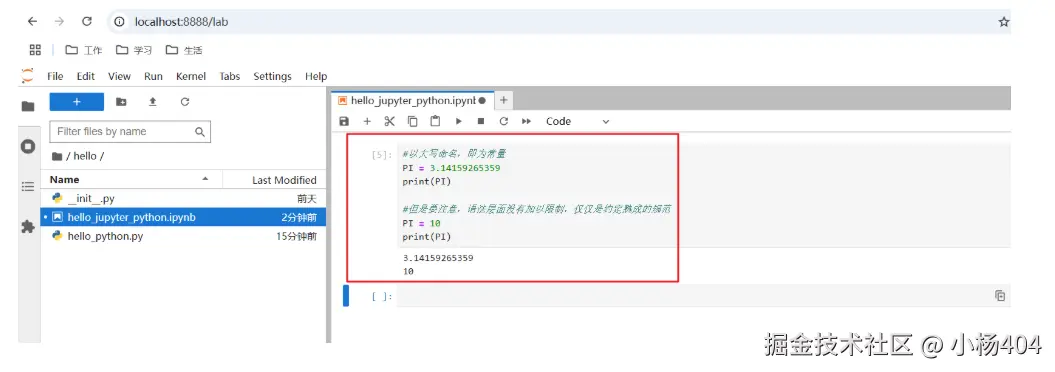Click the browser forward arrow

click(59, 22)
